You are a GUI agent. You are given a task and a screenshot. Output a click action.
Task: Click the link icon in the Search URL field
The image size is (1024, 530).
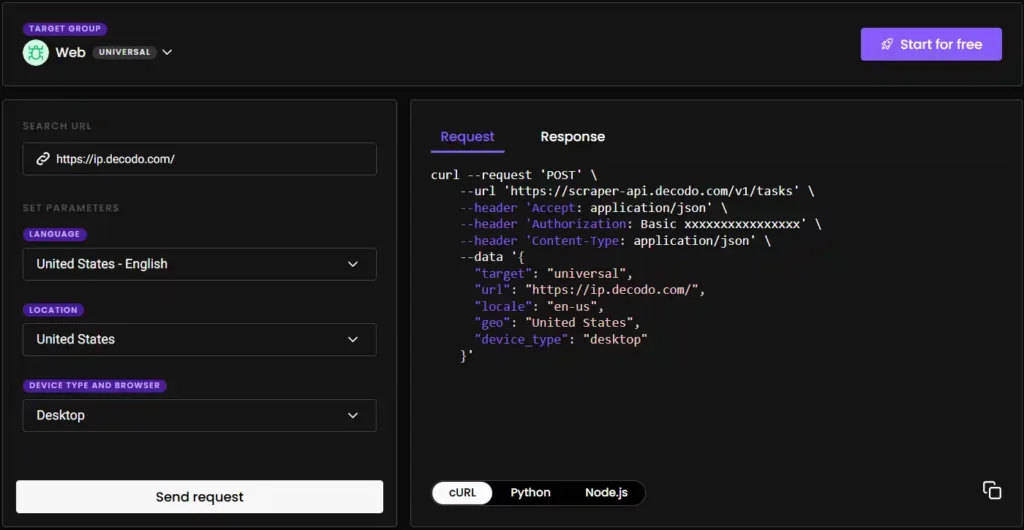[x=43, y=159]
